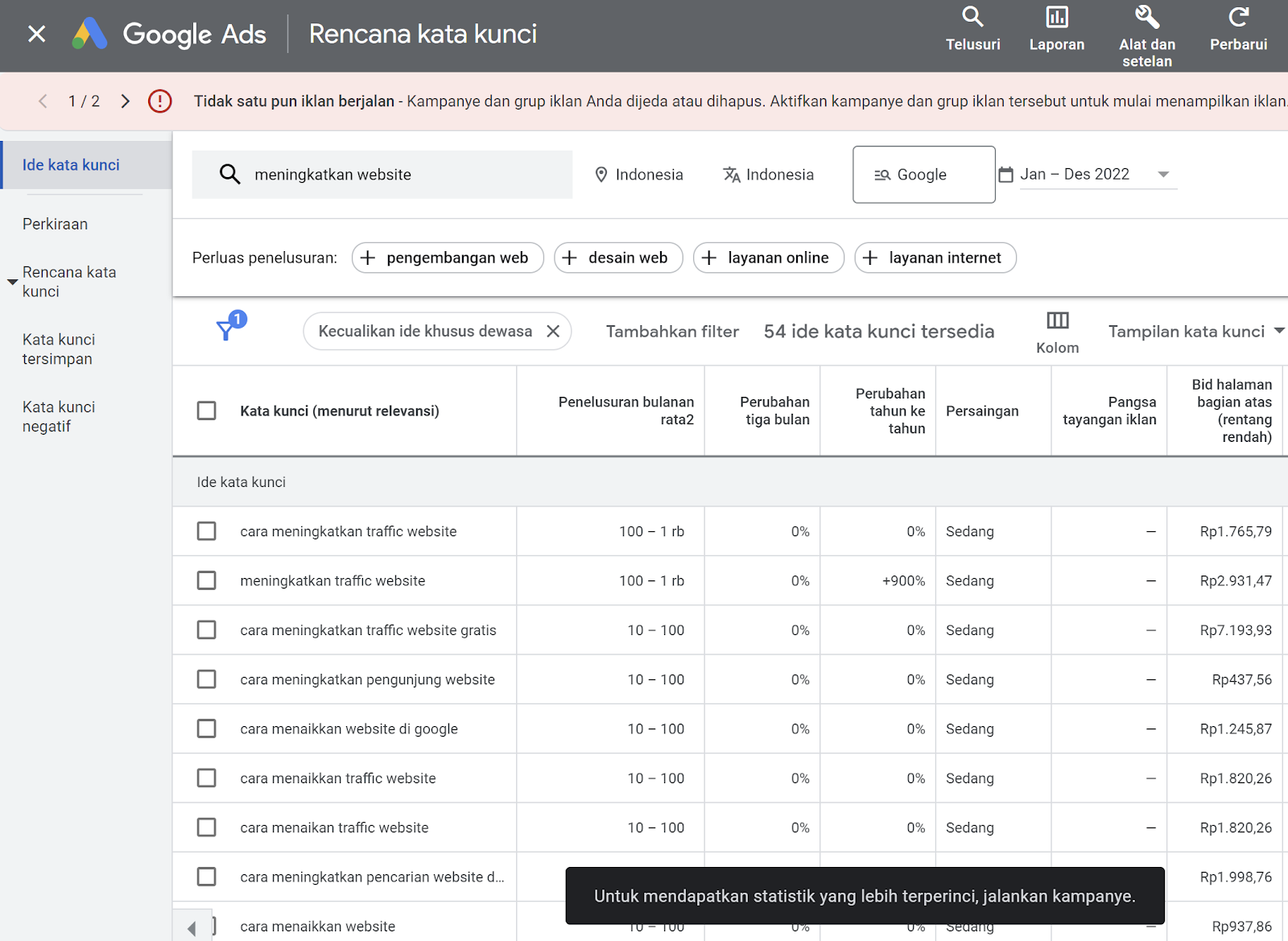
Task: Change the Indonesia language setting
Action: coord(769,175)
